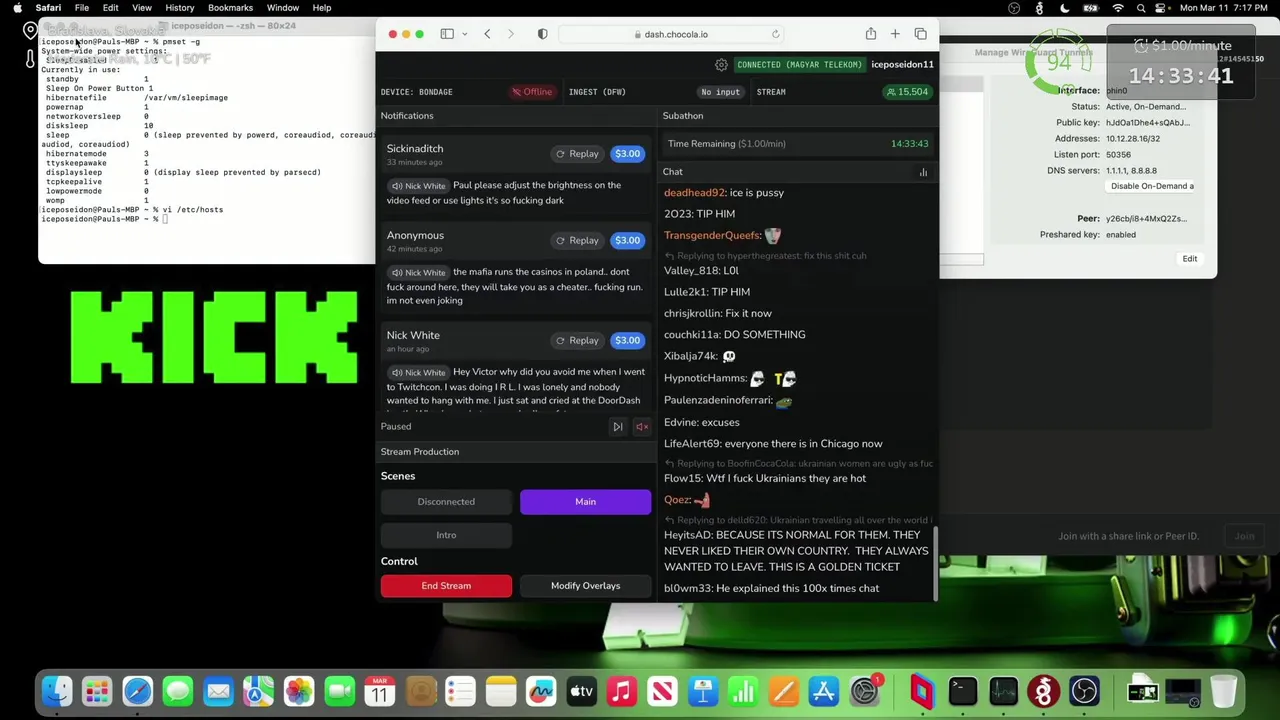Click the dash.chocola.io address bar
The image size is (1280, 720).
tap(670, 34)
